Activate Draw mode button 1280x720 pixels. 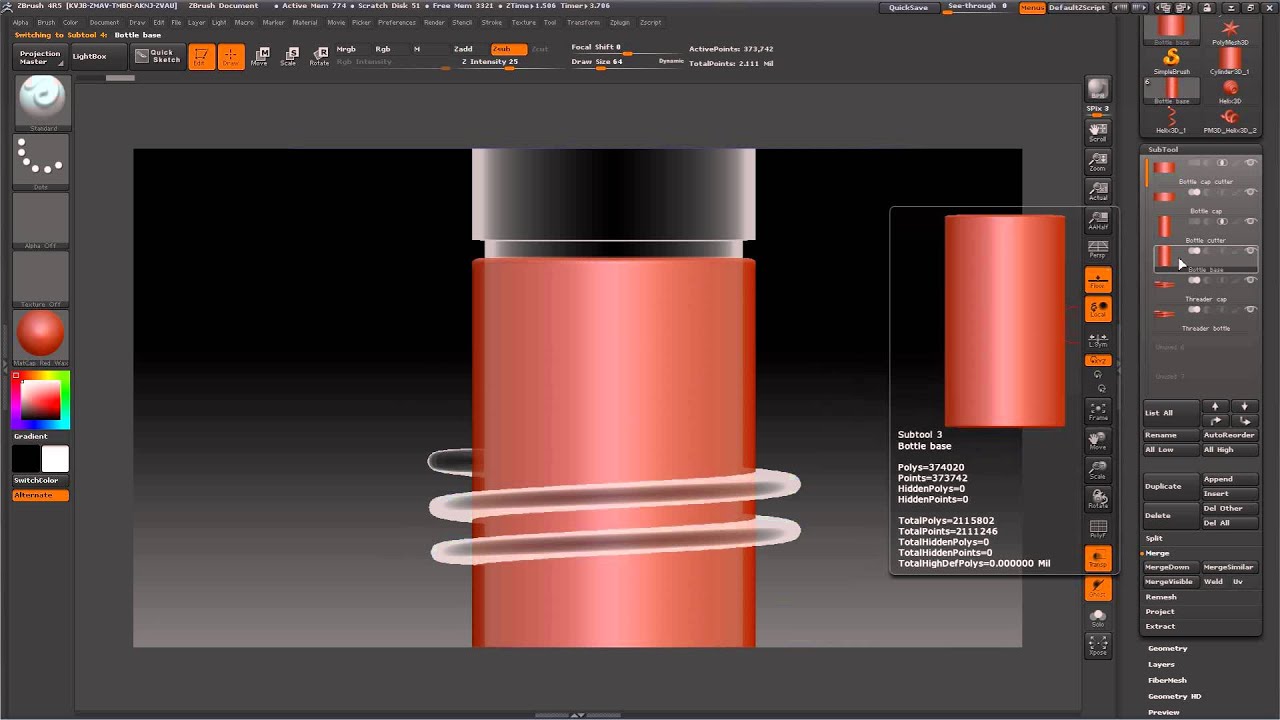(231, 57)
